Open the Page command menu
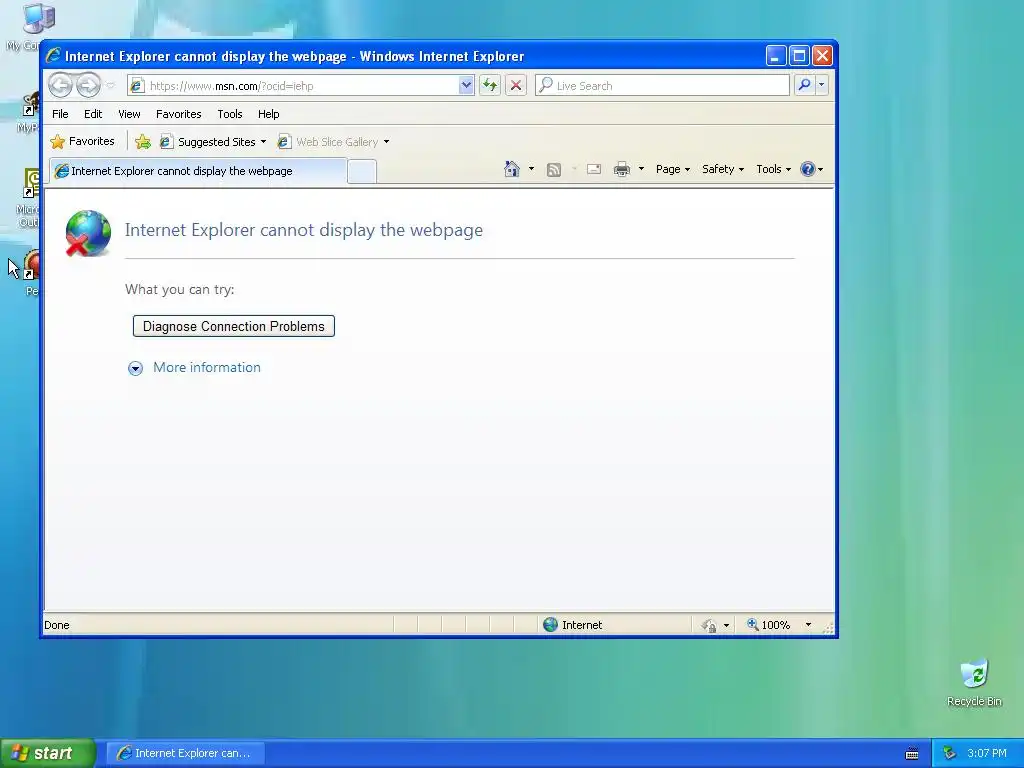1024x768 pixels. coord(673,169)
